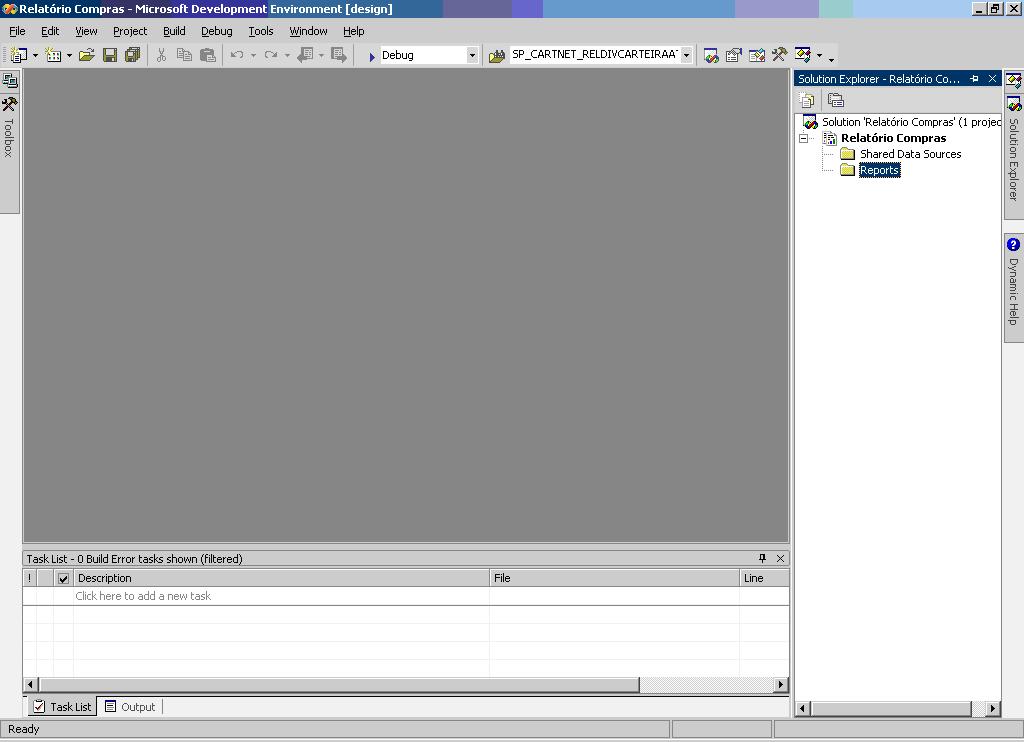Click the Properties icon in Solution Explorer
The width and height of the screenshot is (1024, 742).
point(807,100)
